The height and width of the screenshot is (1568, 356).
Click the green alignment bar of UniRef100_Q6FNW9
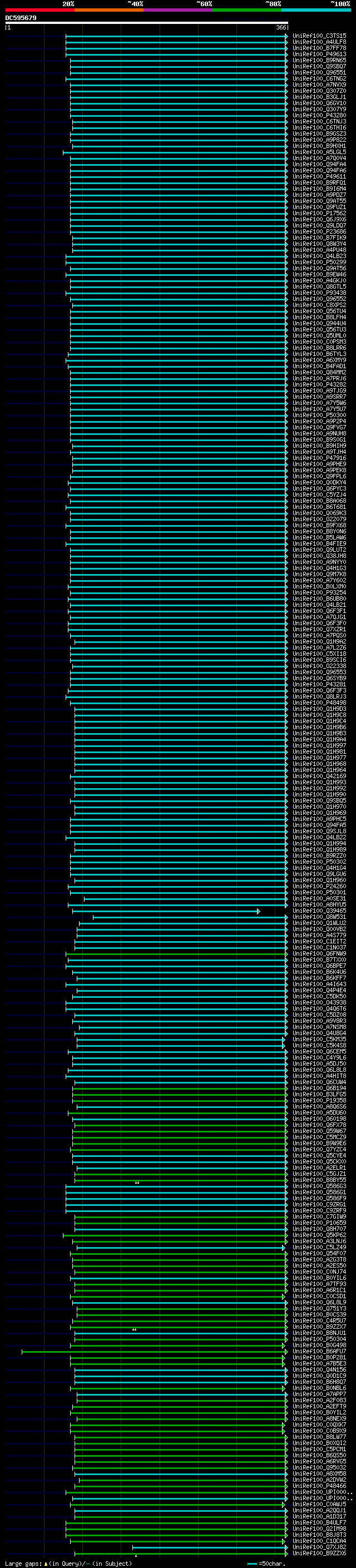tap(176, 954)
